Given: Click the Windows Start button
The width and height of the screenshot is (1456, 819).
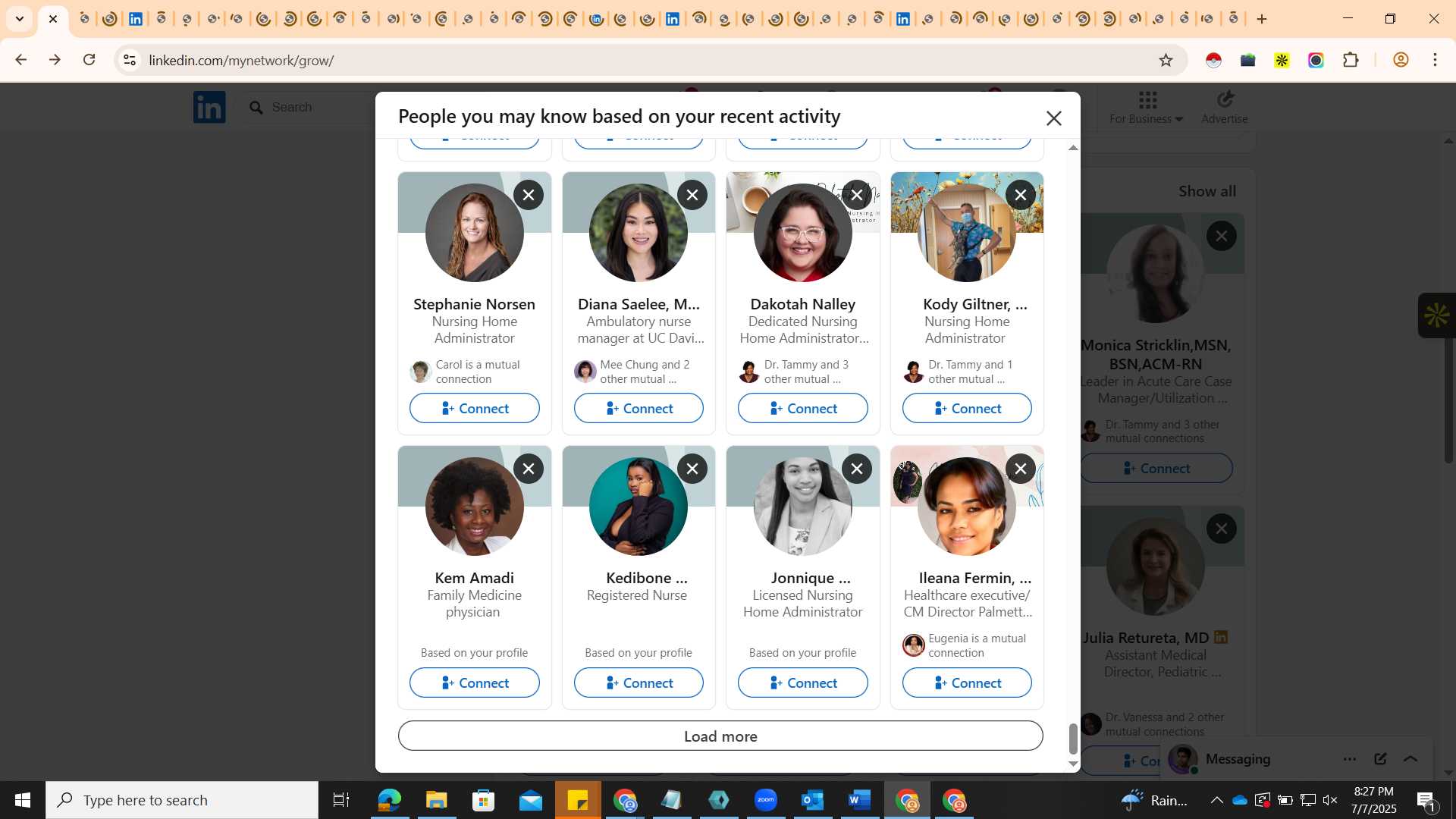Looking at the screenshot, I should coord(23,800).
